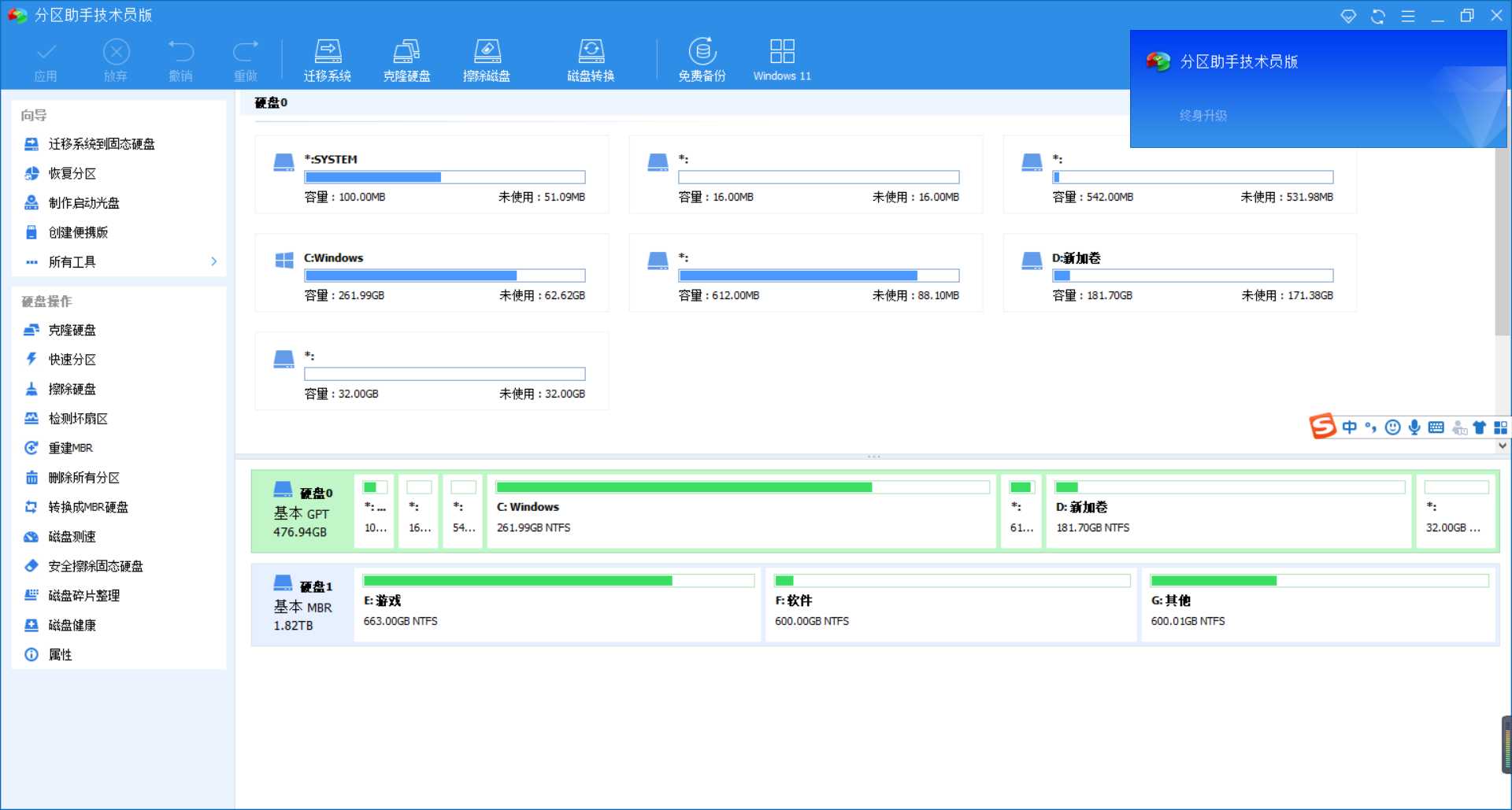Select the C:Windows 261.99GB partition card
The height and width of the screenshot is (810, 1512).
(x=432, y=272)
